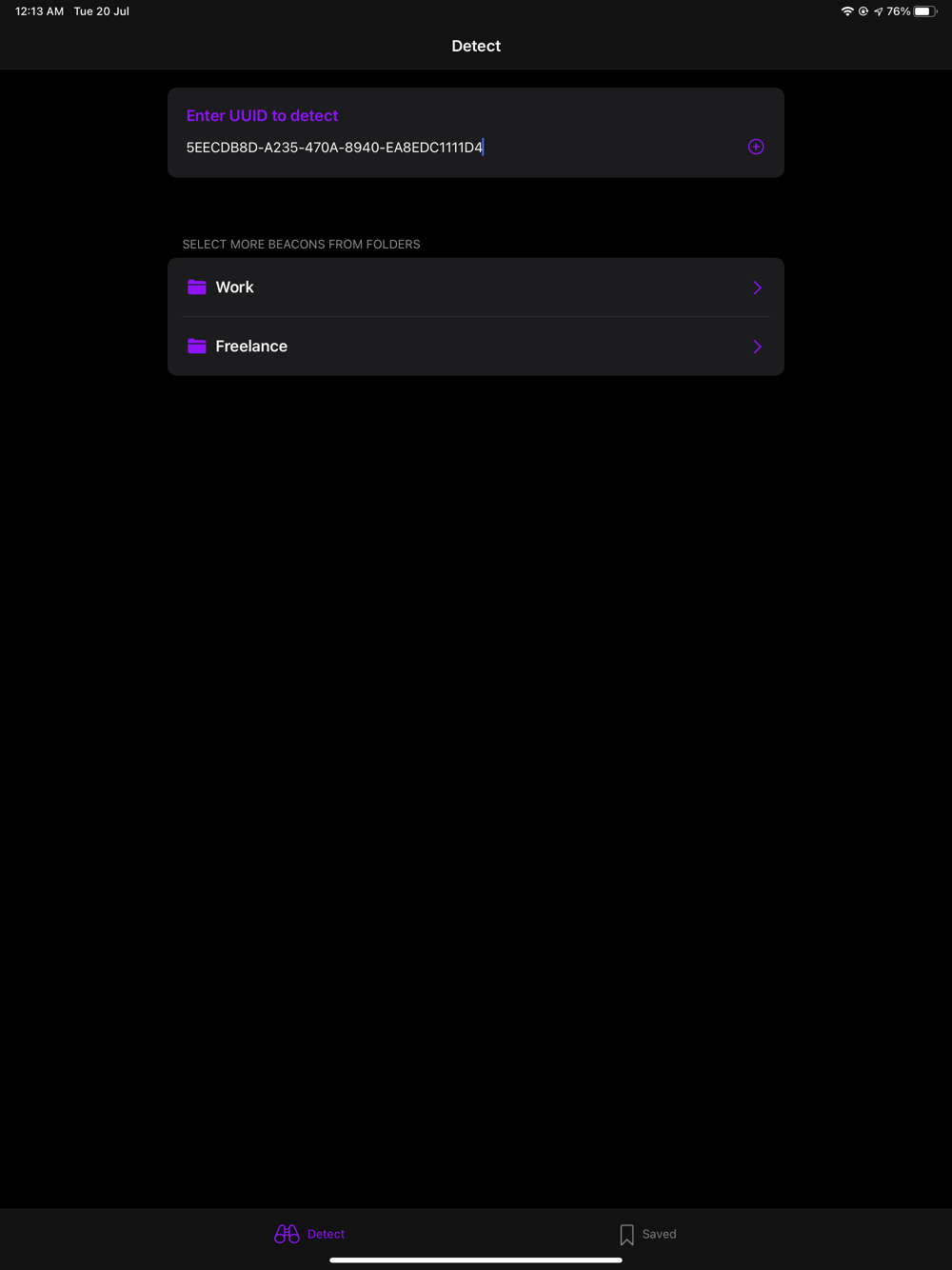Switch to the Detect tab label
This screenshot has height=1270, width=952.
pos(326,1234)
